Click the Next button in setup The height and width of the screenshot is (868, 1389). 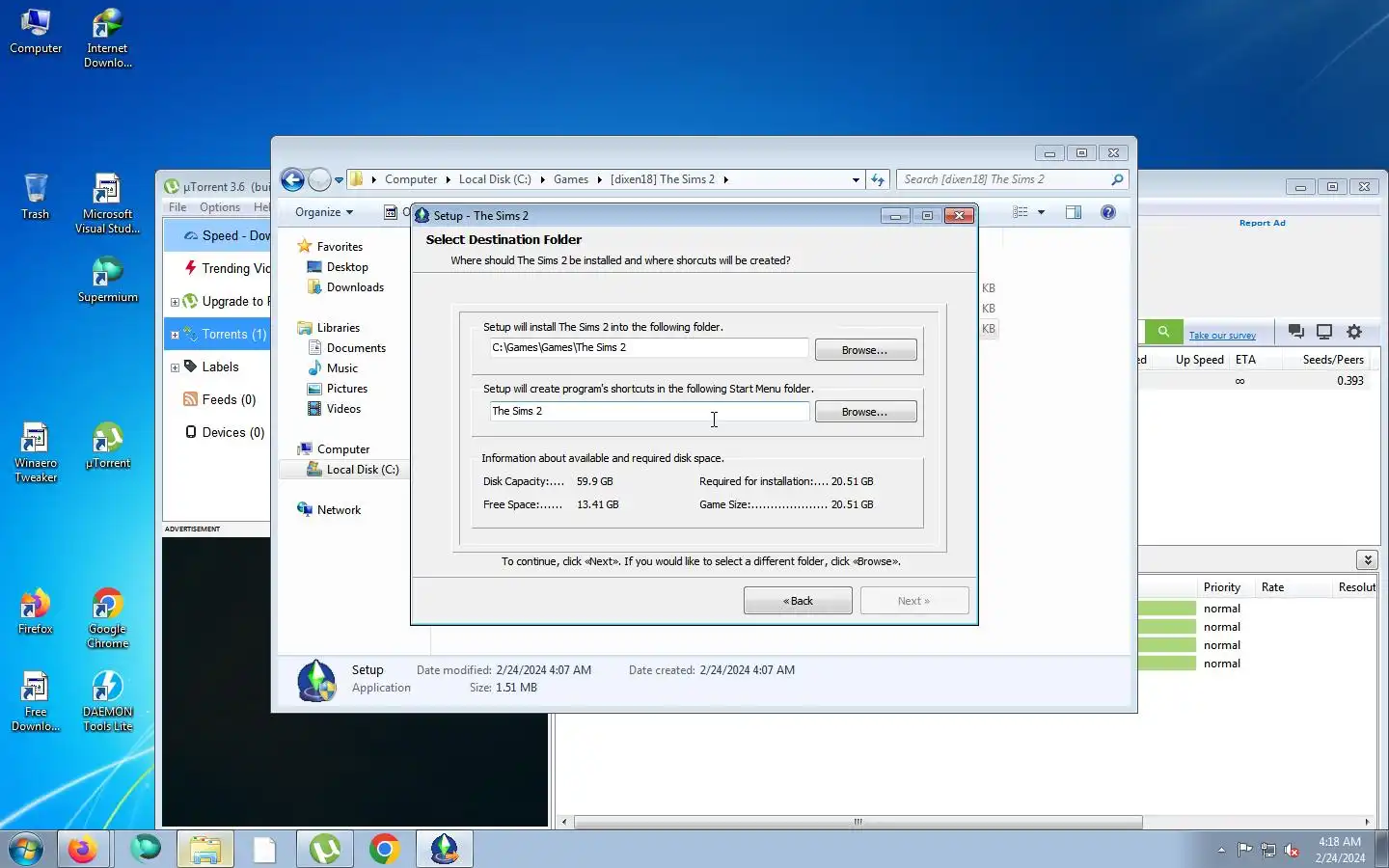pyautogui.click(x=914, y=600)
